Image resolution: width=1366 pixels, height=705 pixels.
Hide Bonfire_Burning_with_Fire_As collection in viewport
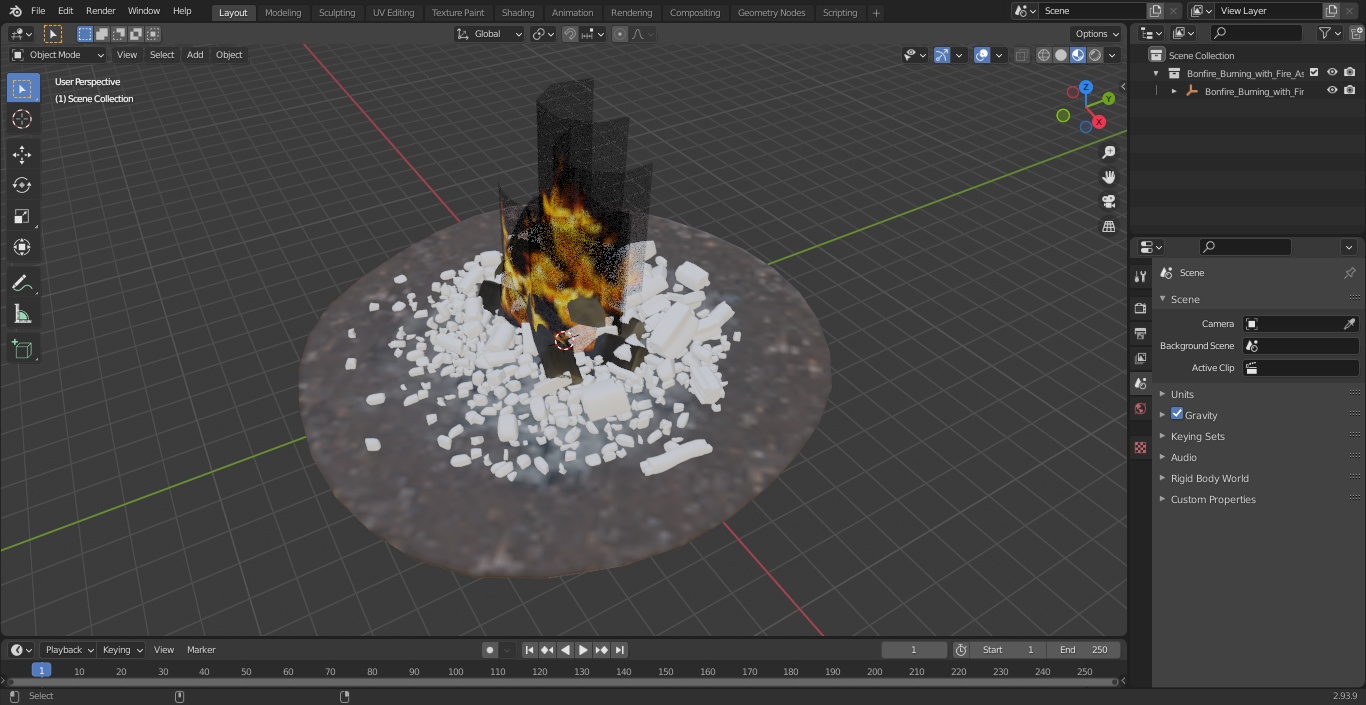click(1332, 72)
